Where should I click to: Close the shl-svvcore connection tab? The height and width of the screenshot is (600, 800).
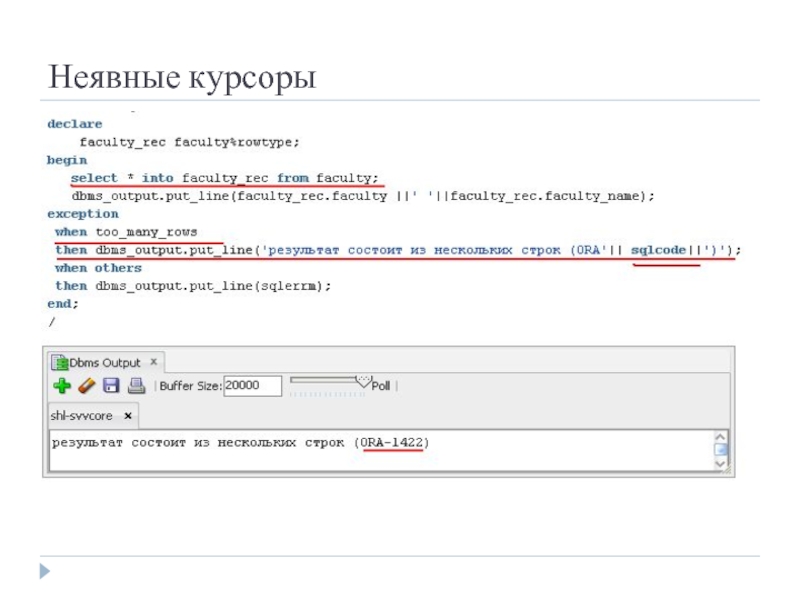coord(126,415)
